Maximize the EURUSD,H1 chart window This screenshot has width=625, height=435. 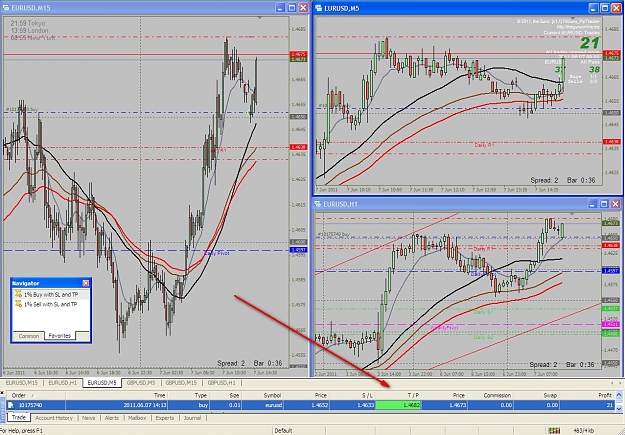pyautogui.click(x=604, y=204)
